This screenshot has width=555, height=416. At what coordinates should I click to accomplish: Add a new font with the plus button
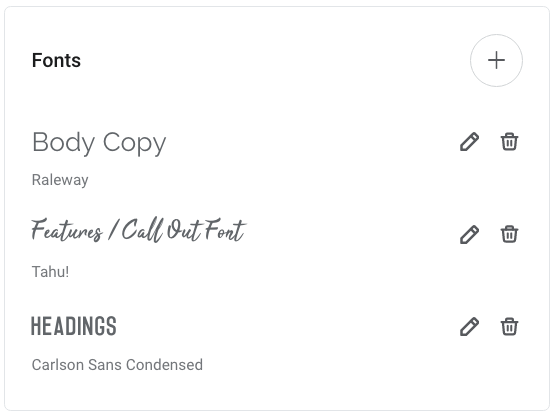(496, 61)
